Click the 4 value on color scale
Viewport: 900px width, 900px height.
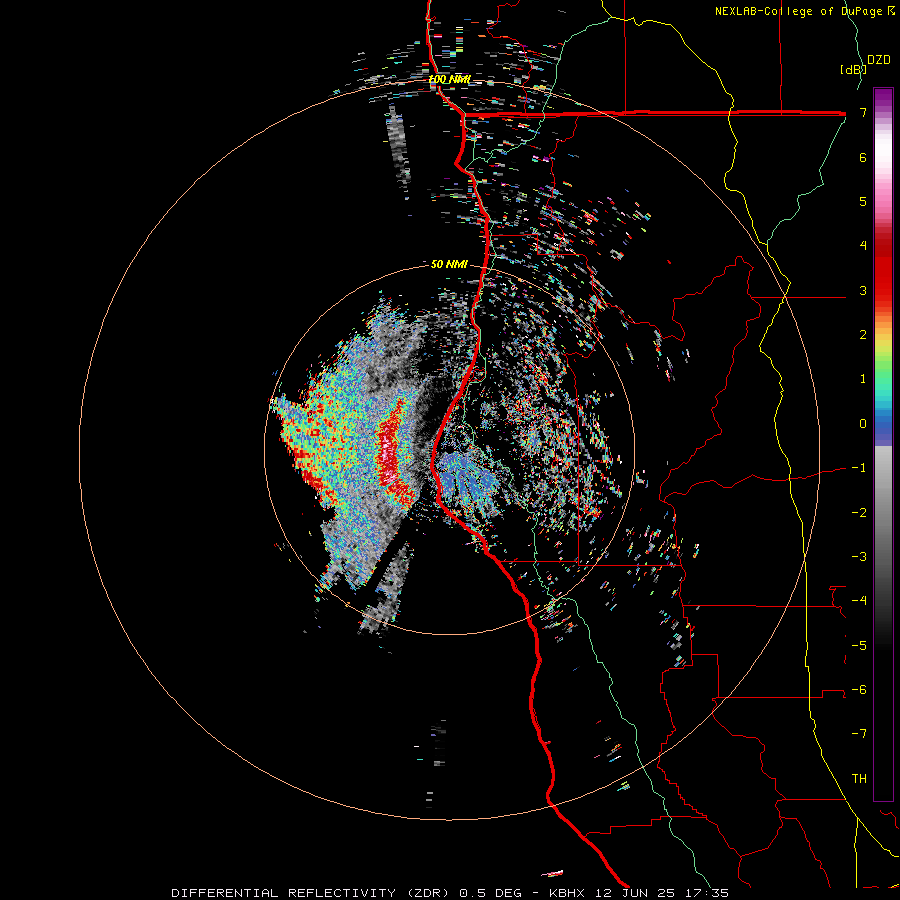click(863, 245)
